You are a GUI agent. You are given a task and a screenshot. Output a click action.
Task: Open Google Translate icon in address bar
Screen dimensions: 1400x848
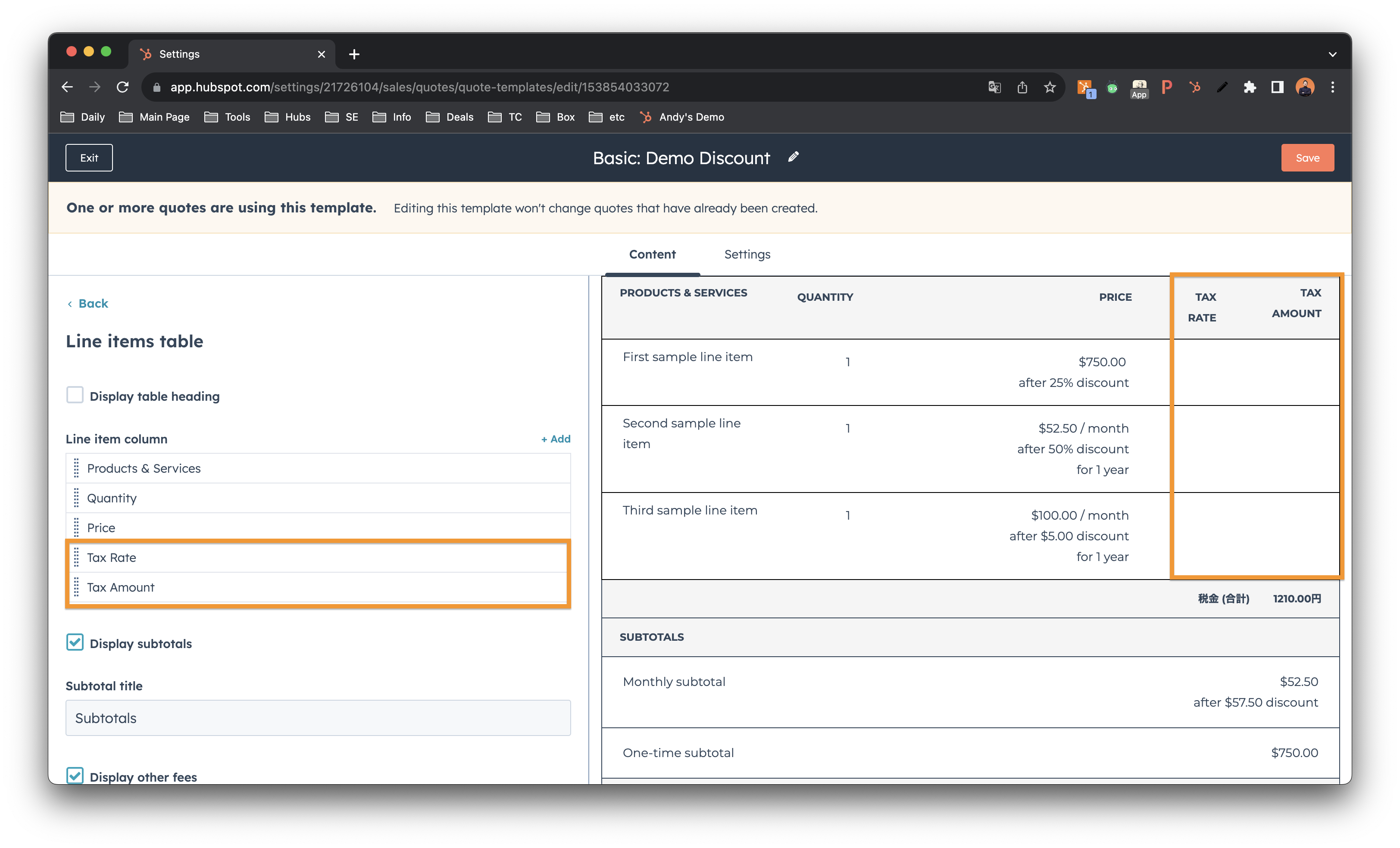click(994, 87)
